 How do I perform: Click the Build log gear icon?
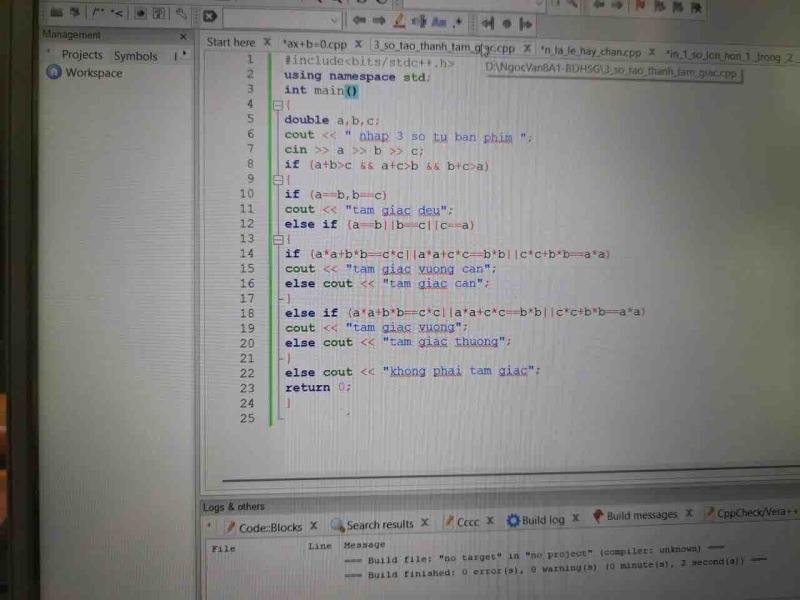[513, 520]
